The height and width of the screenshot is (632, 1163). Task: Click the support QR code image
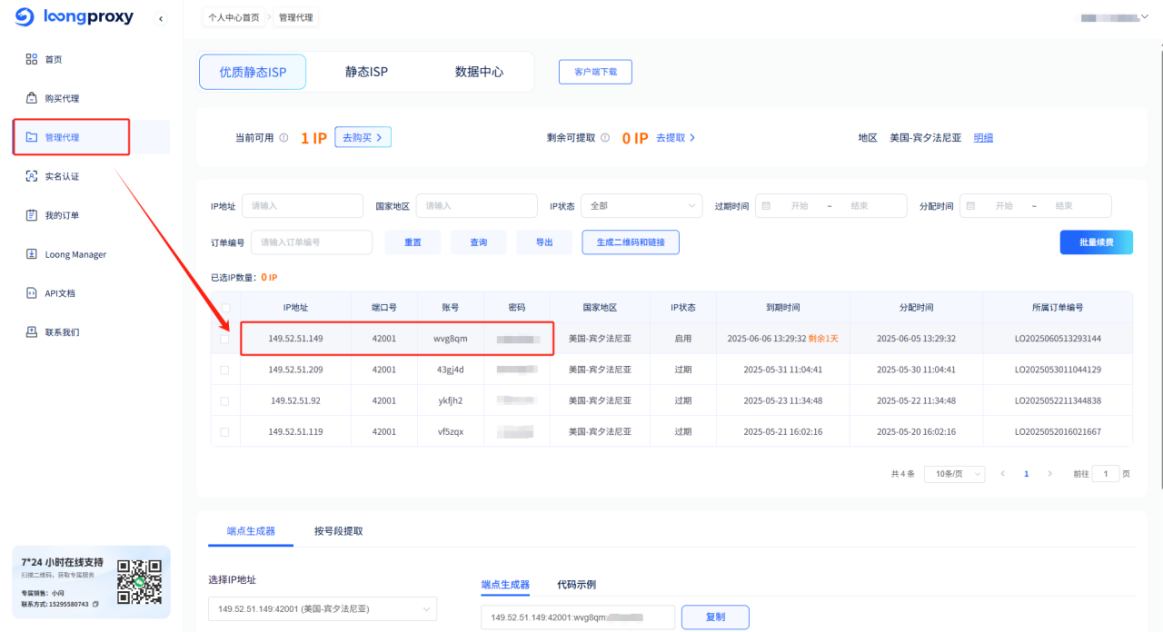[139, 582]
